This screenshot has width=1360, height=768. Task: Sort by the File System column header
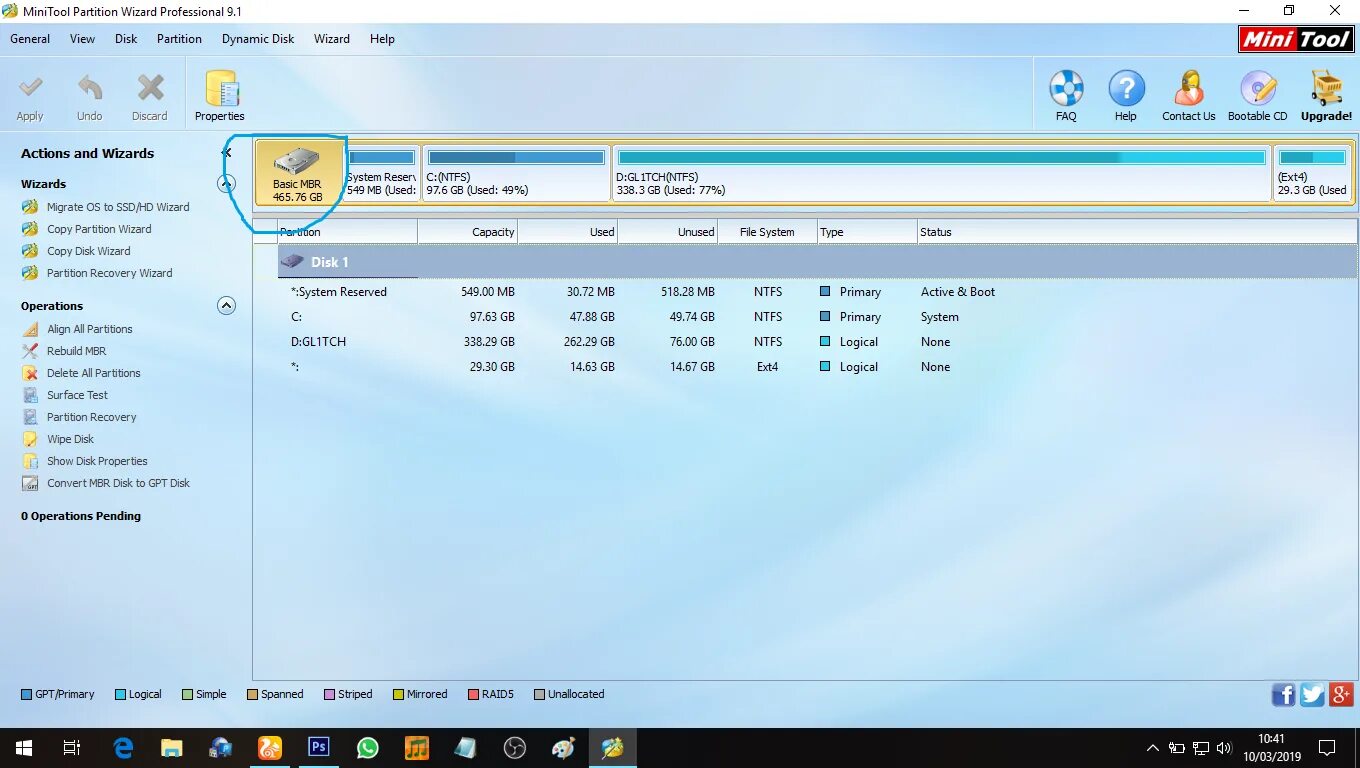coord(768,232)
